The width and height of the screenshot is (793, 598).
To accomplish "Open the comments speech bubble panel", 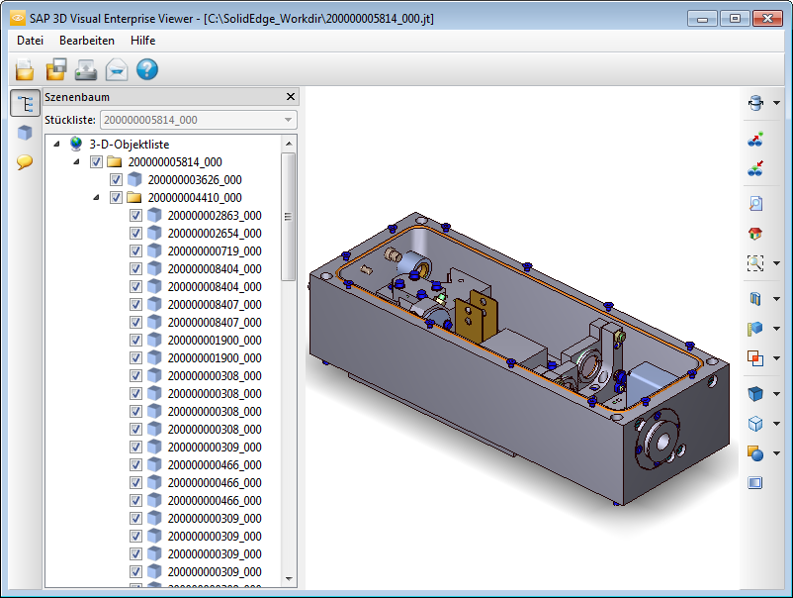I will pos(24,162).
